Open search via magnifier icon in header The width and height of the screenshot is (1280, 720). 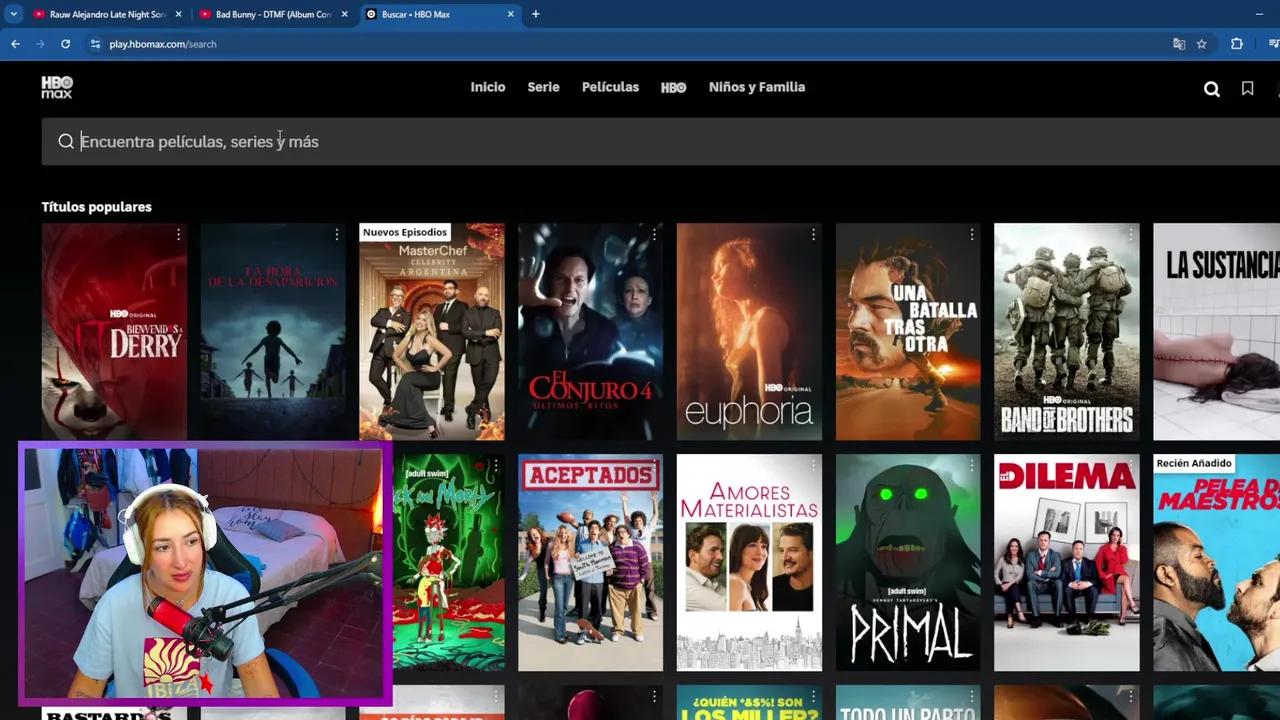click(x=1211, y=89)
